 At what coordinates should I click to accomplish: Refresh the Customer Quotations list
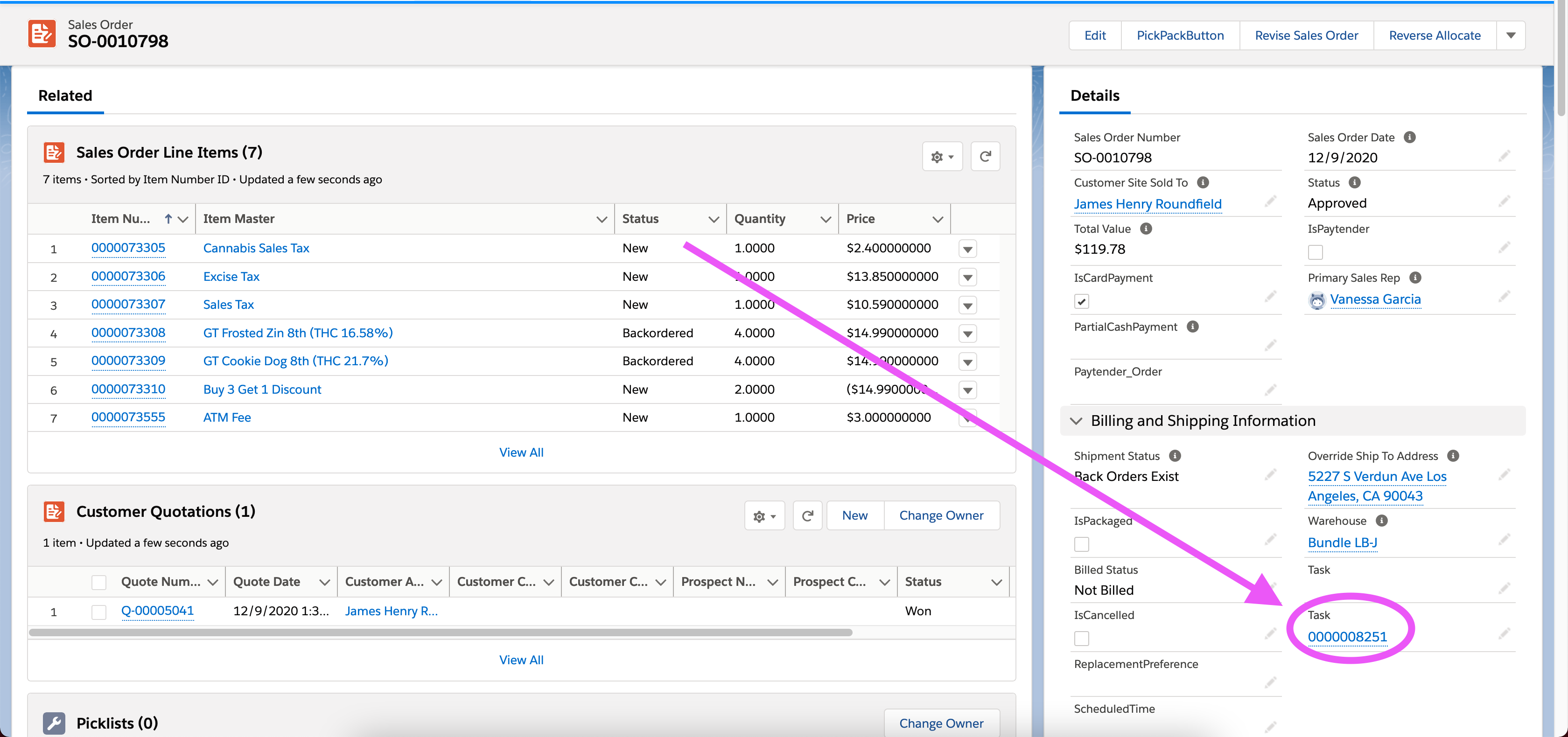[807, 516]
